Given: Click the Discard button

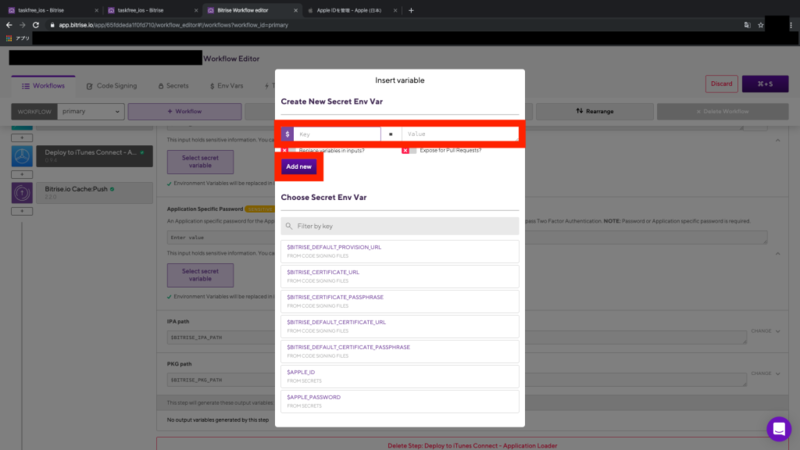Looking at the screenshot, I should [721, 84].
